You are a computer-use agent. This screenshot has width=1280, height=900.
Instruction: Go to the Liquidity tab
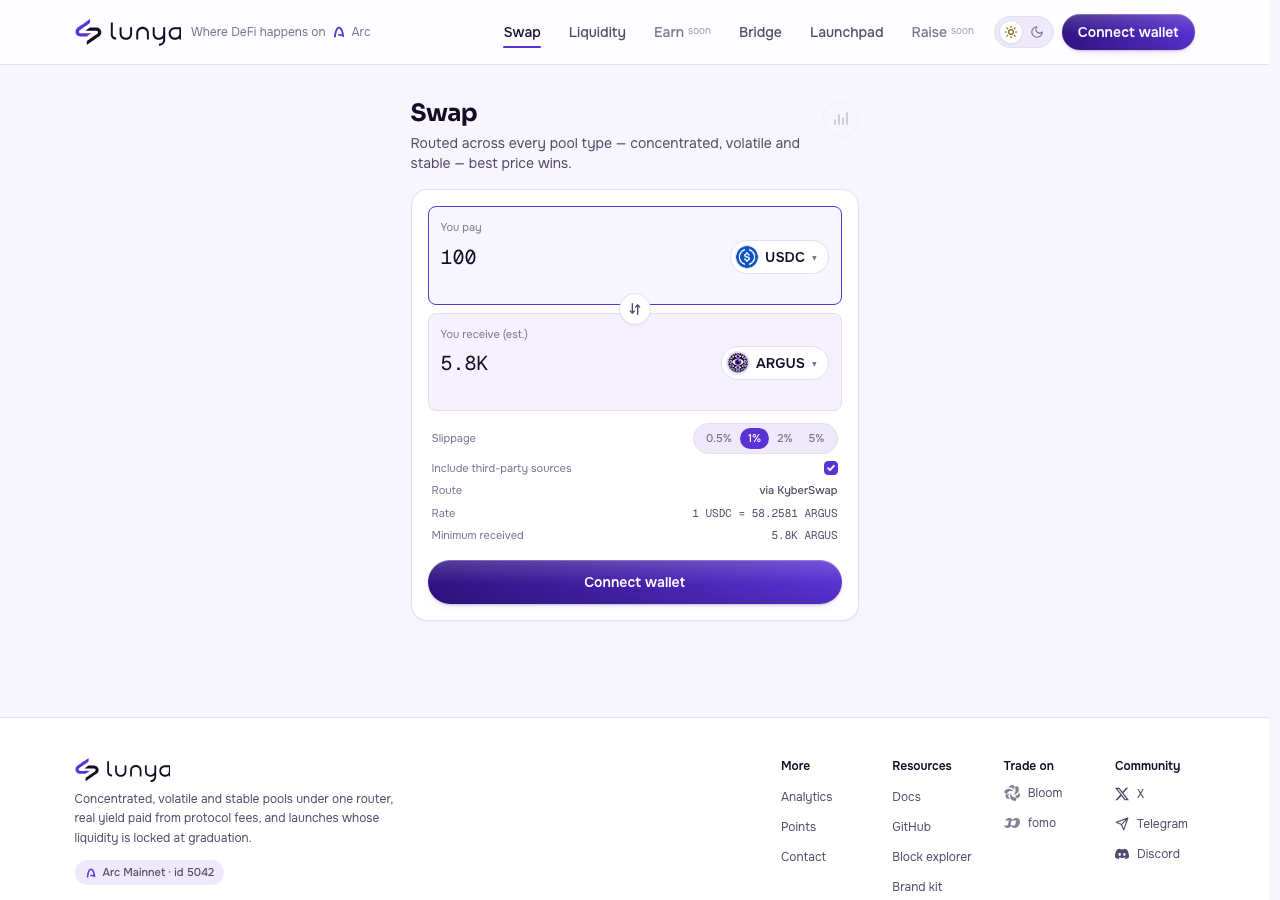tap(597, 32)
